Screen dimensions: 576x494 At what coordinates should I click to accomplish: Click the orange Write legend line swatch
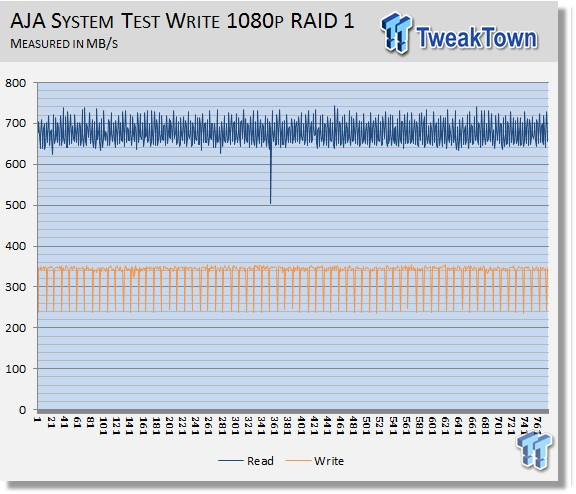[298, 461]
